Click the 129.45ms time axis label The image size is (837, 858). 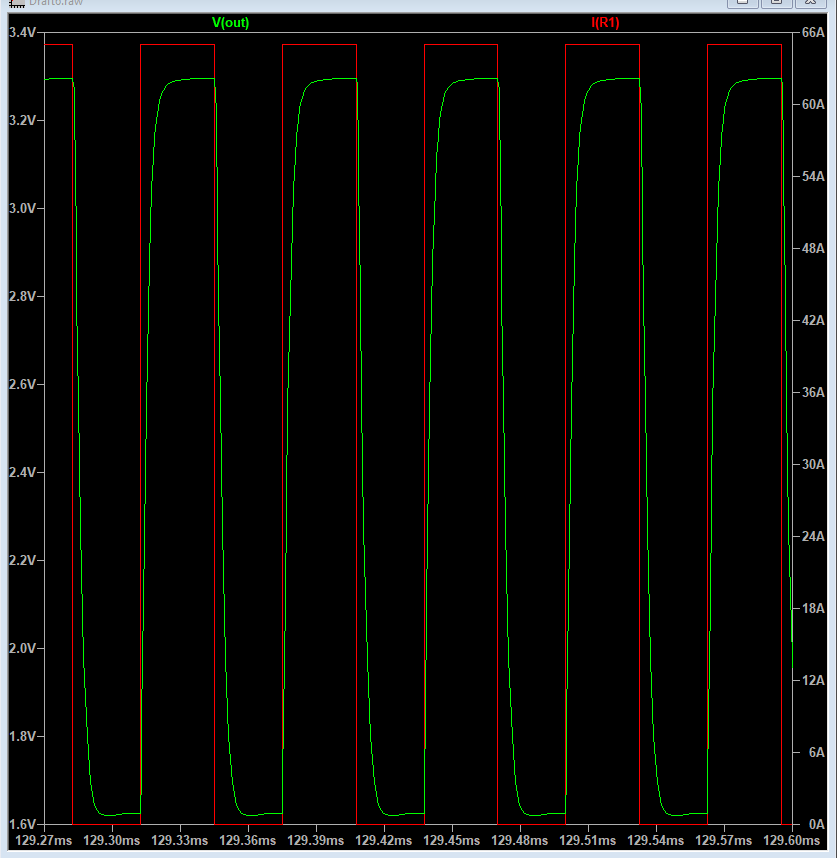click(452, 842)
